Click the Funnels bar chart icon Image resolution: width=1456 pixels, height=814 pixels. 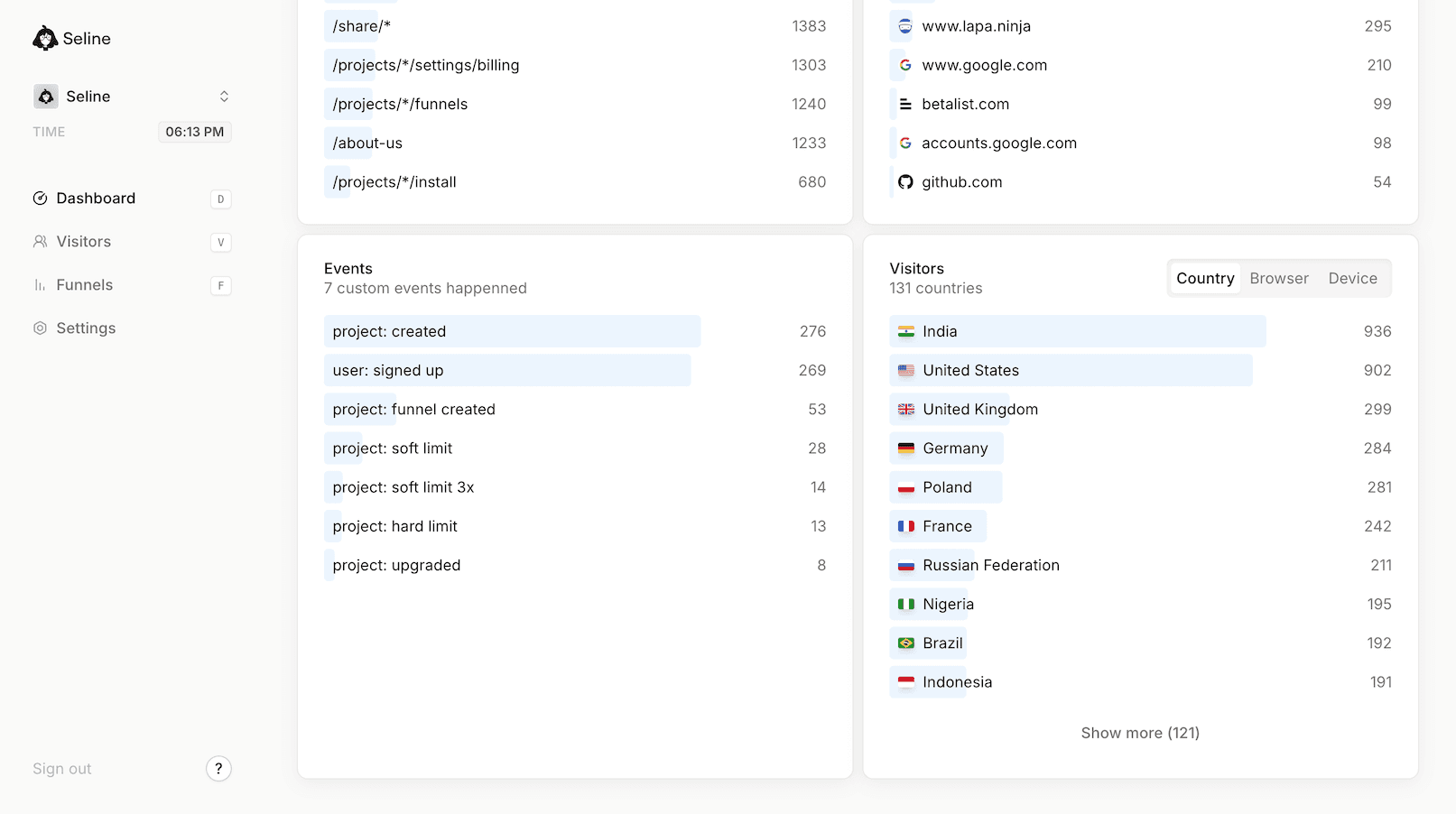coord(40,285)
